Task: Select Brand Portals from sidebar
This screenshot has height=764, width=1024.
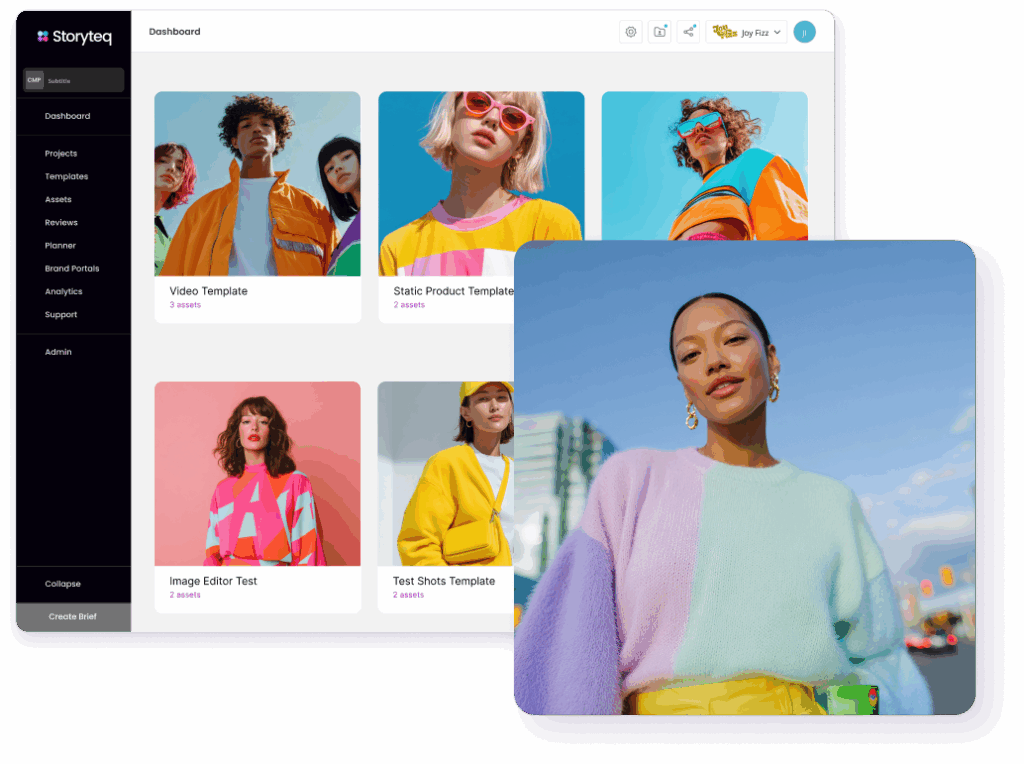Action: coord(72,269)
